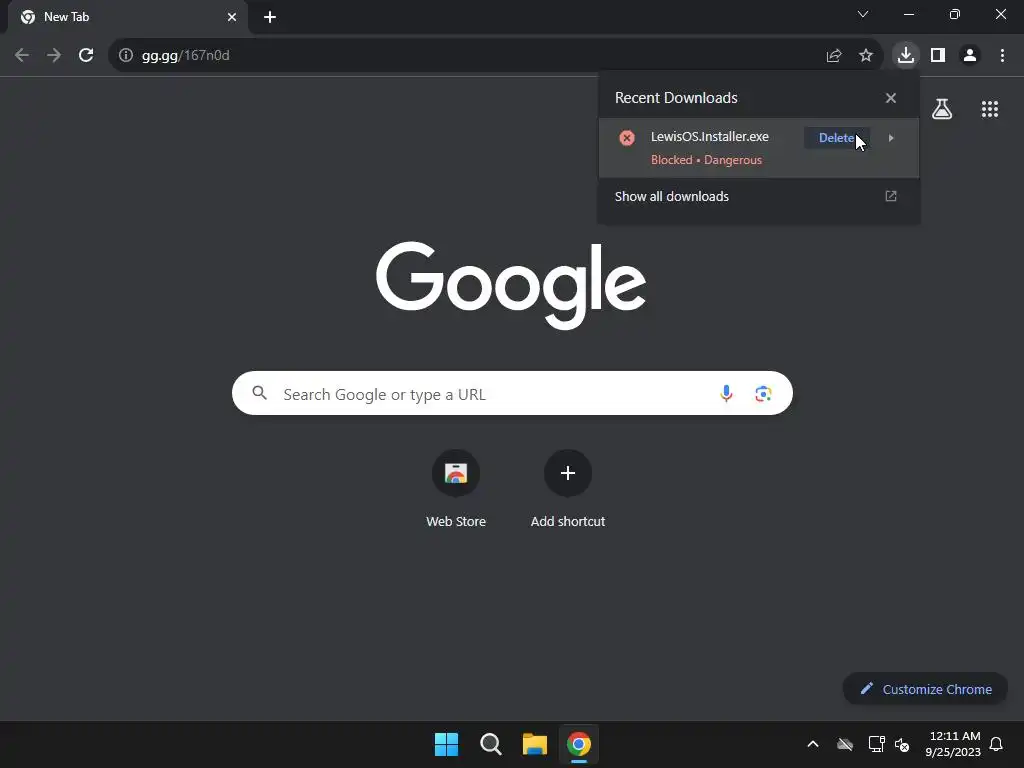1024x768 pixels.
Task: Bookmark this tab with star icon
Action: [x=866, y=56]
